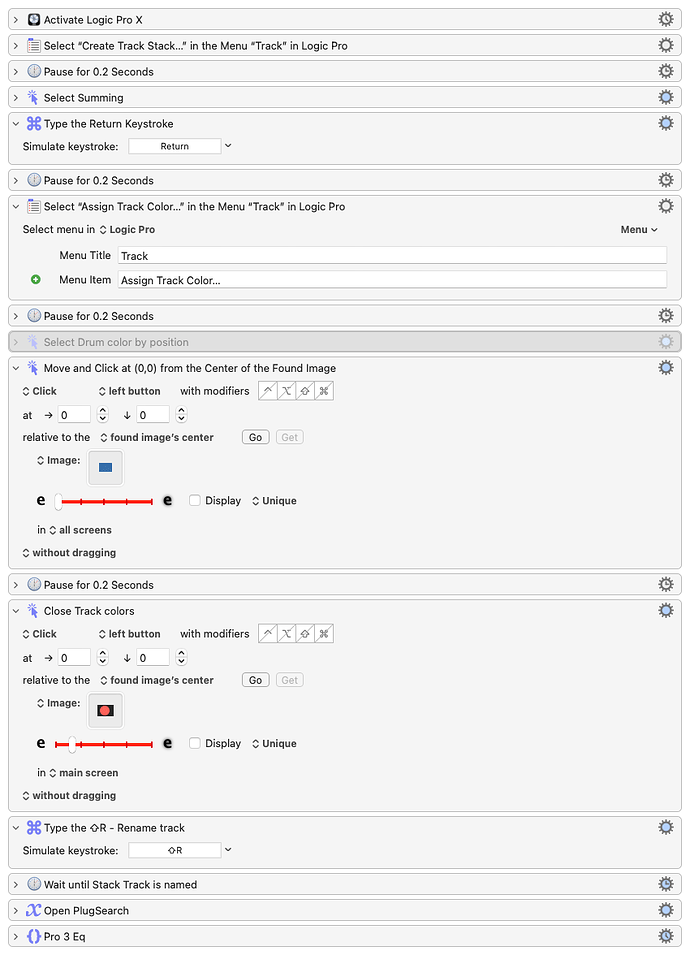Click the curly-braces icon beside Pro 3 Eq

34,936
